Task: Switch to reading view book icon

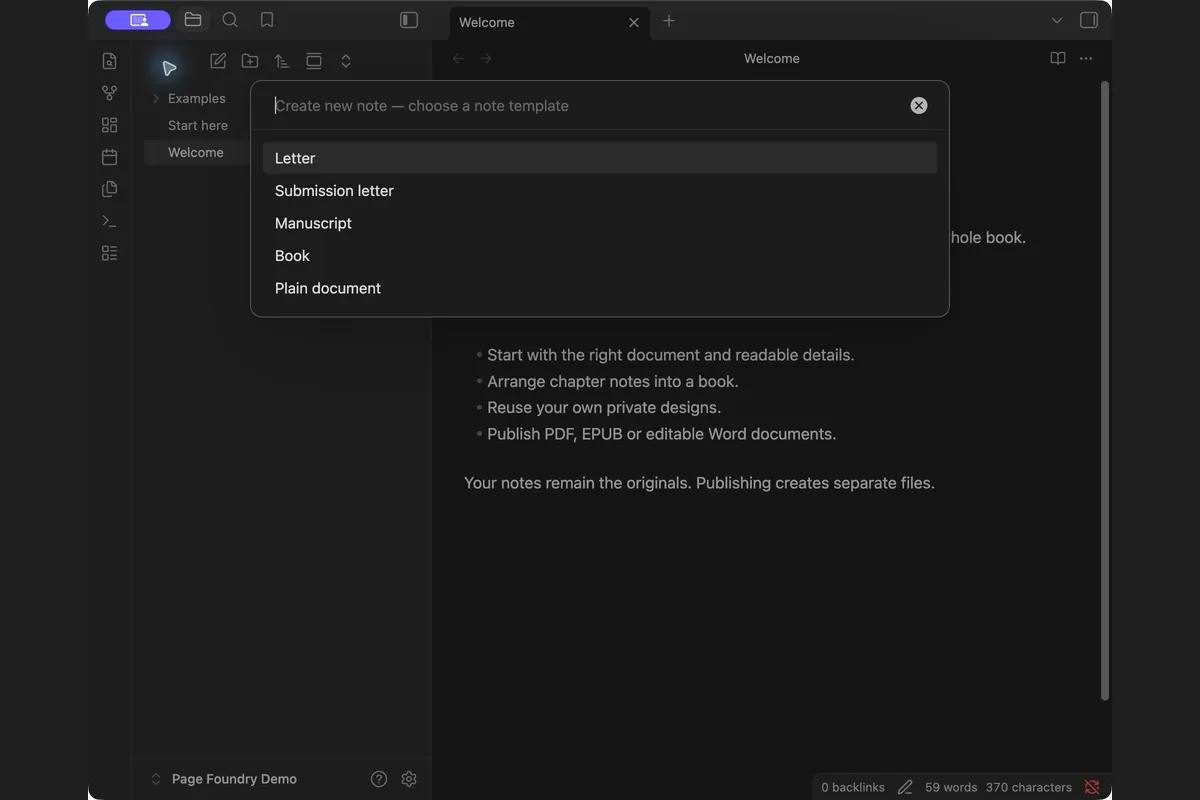Action: click(x=1058, y=59)
